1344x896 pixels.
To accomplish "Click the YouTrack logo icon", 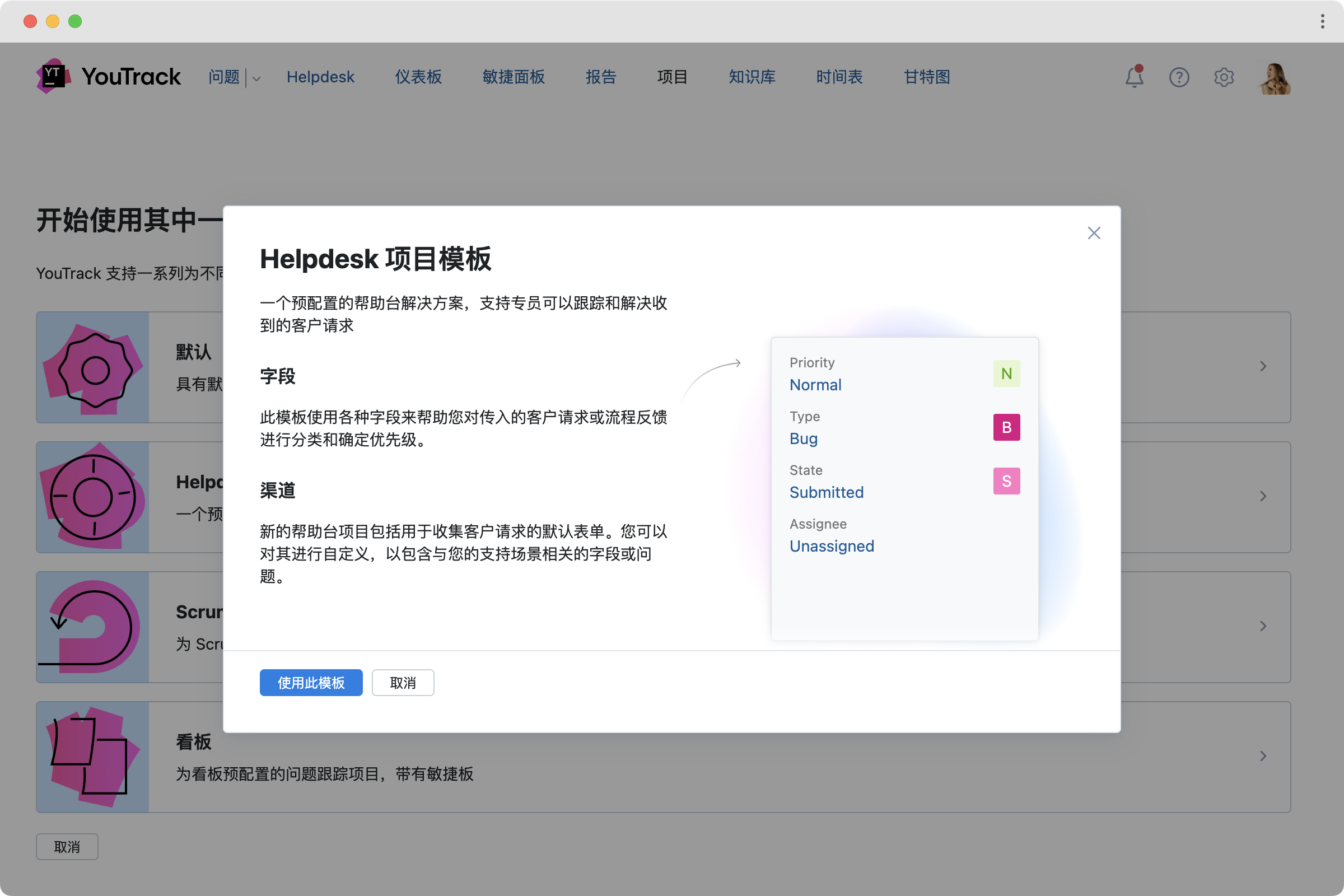I will (53, 76).
